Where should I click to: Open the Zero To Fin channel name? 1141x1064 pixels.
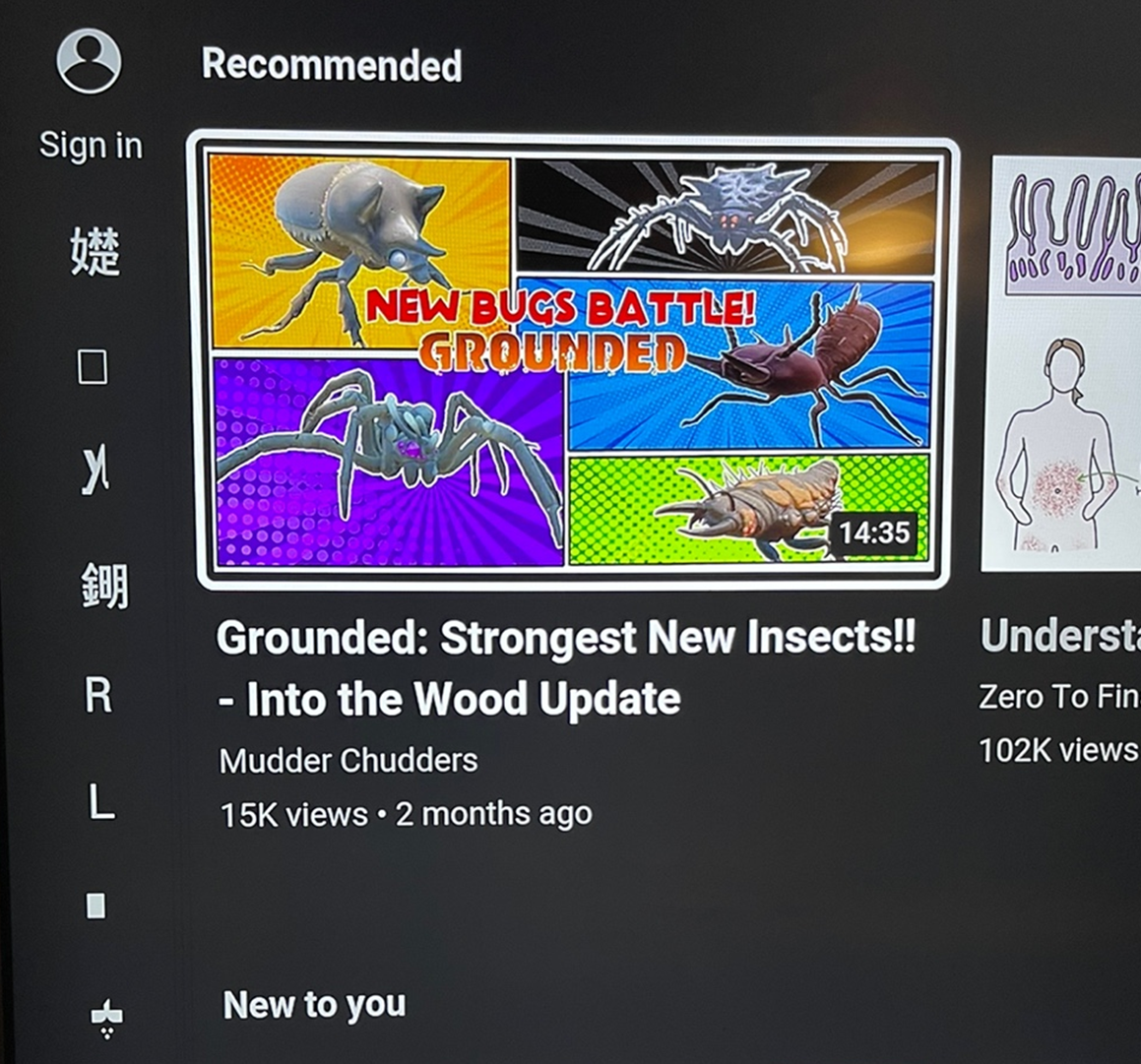[1058, 697]
